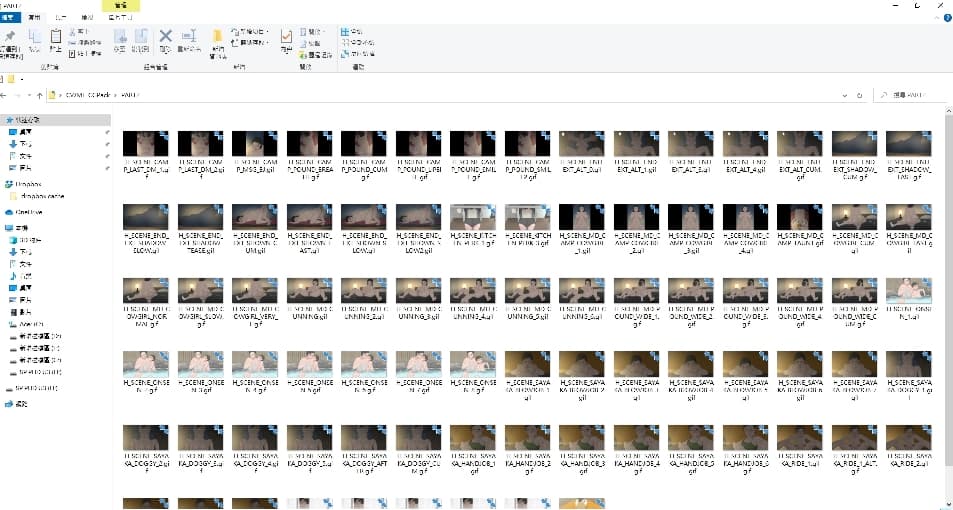Screen dimensions: 953x510
Task: Refresh the current folder view
Action: tap(859, 95)
